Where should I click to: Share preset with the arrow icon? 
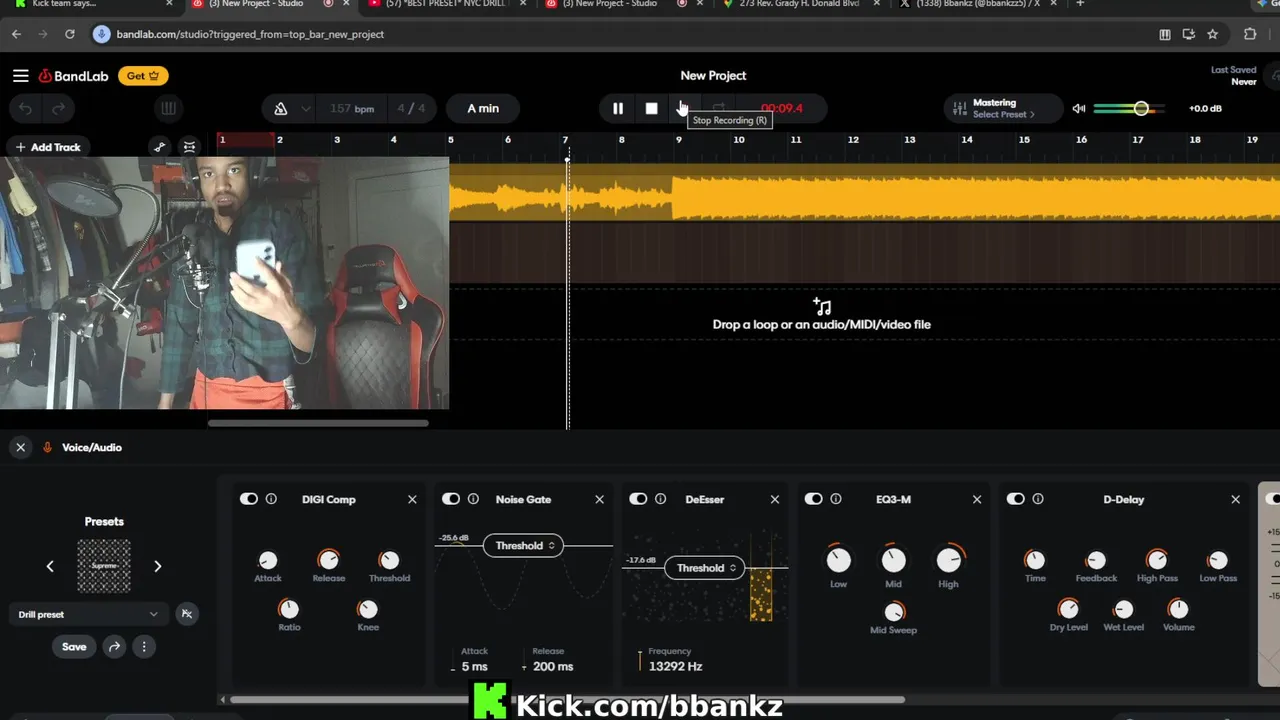click(114, 647)
